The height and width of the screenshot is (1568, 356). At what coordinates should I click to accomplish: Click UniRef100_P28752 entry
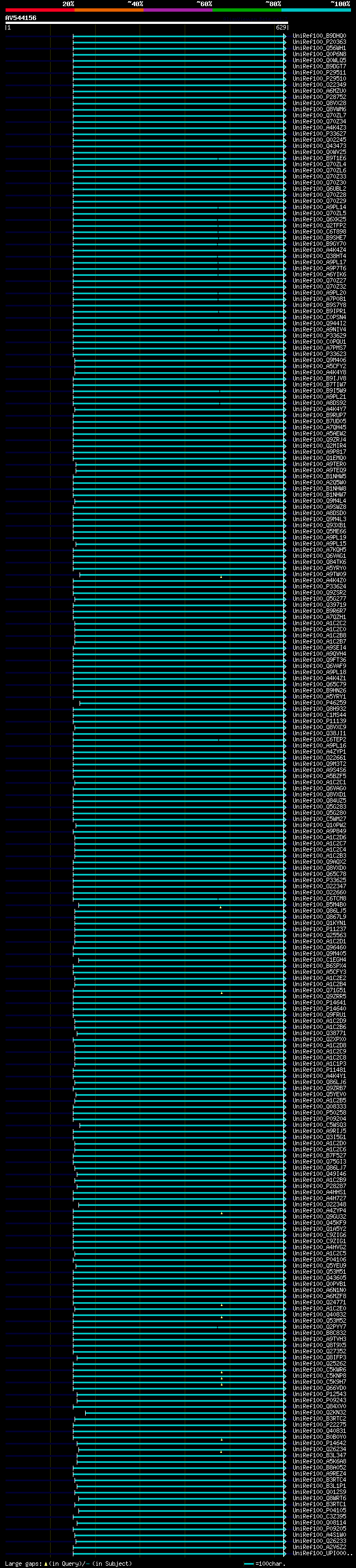point(319,97)
